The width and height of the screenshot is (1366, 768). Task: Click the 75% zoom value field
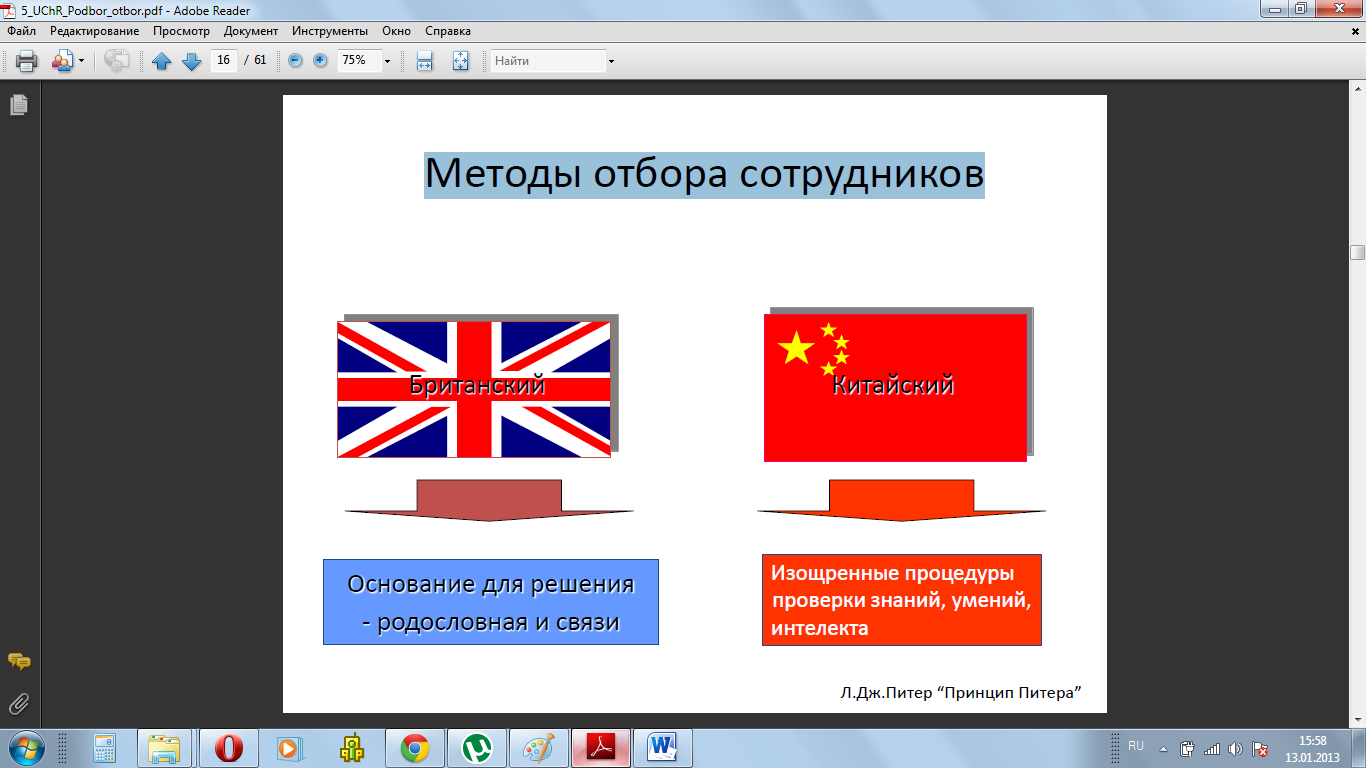[358, 61]
